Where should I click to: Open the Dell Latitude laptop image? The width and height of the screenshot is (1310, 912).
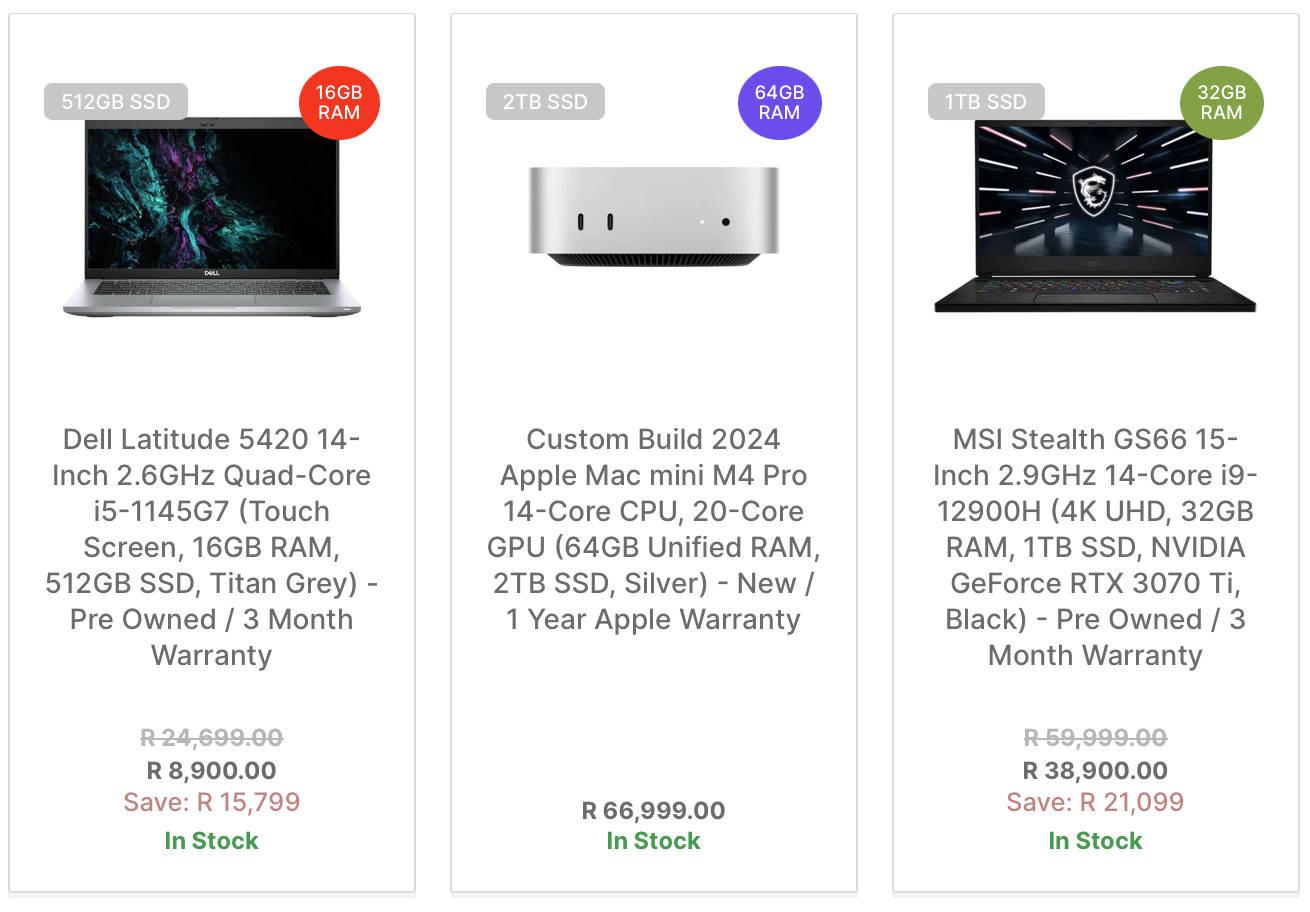212,218
